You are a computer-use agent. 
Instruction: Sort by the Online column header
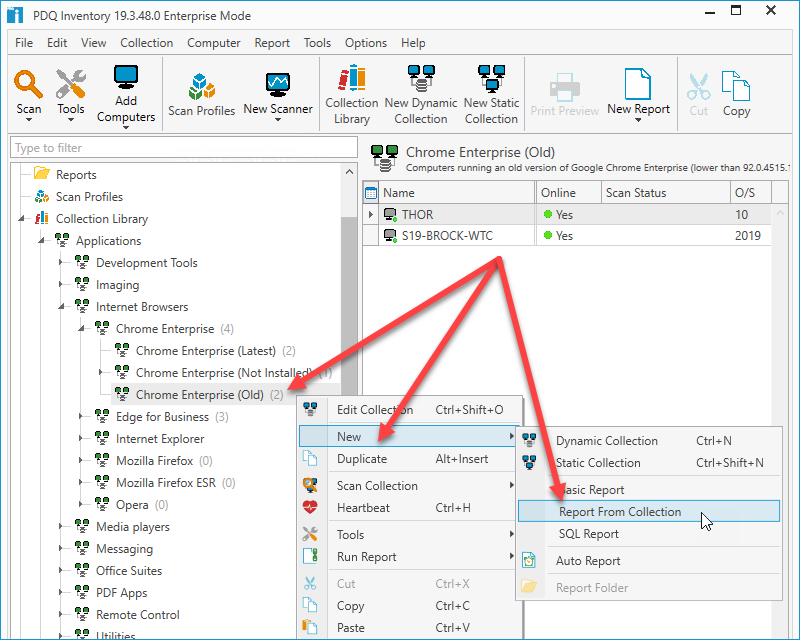(x=568, y=193)
